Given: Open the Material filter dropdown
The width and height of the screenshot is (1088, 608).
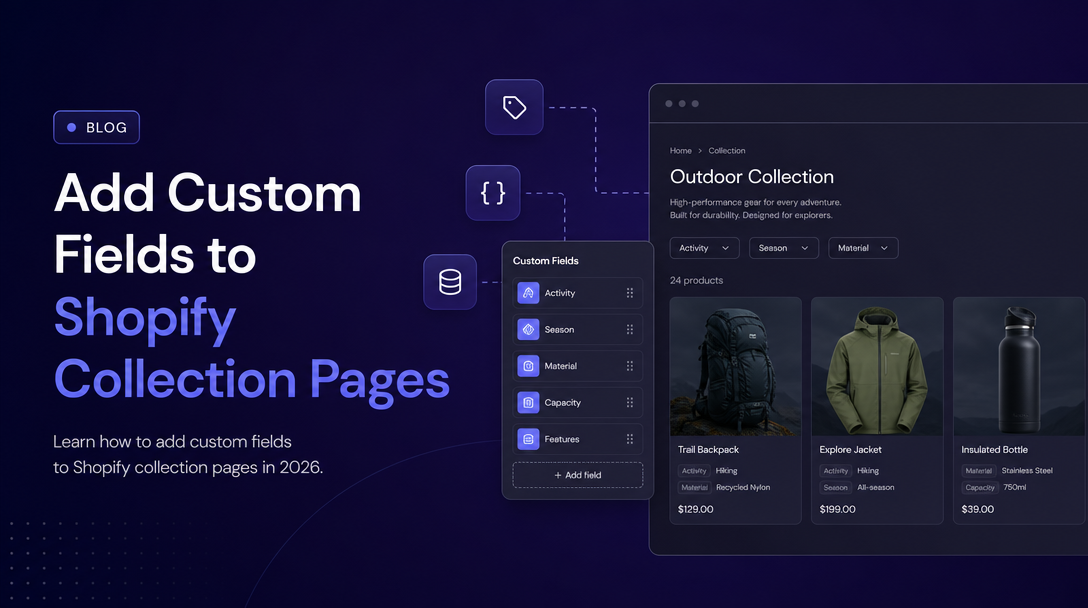Looking at the screenshot, I should pyautogui.click(x=863, y=248).
